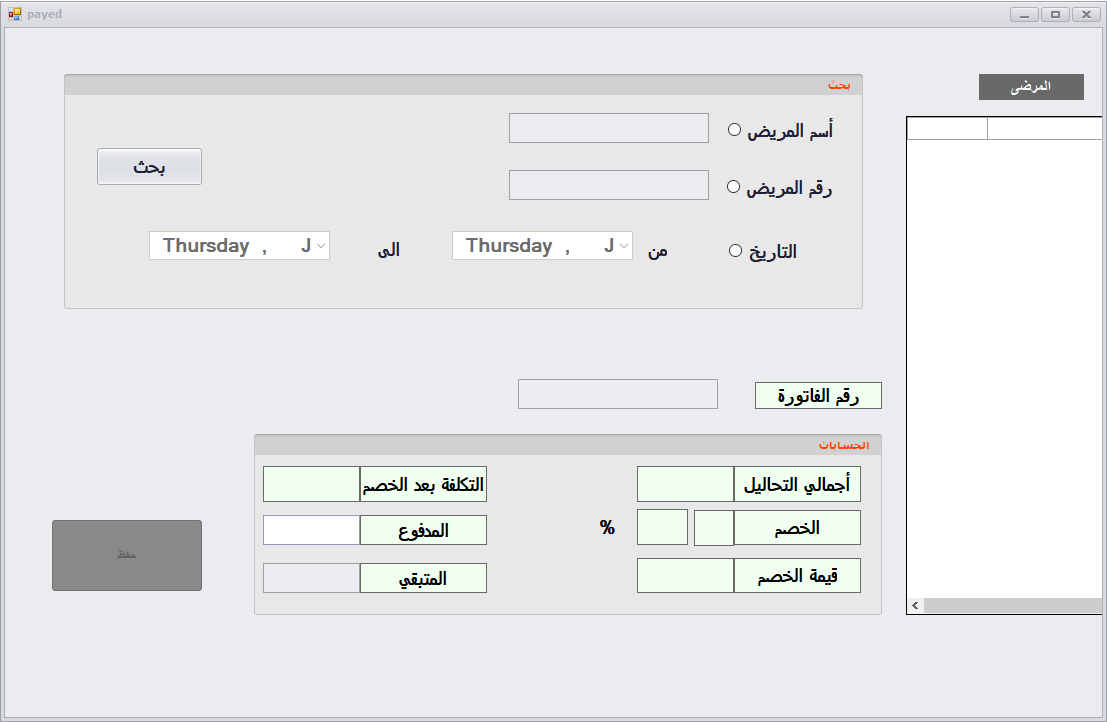Click the "المدفوع" paid amount field

[x=311, y=530]
